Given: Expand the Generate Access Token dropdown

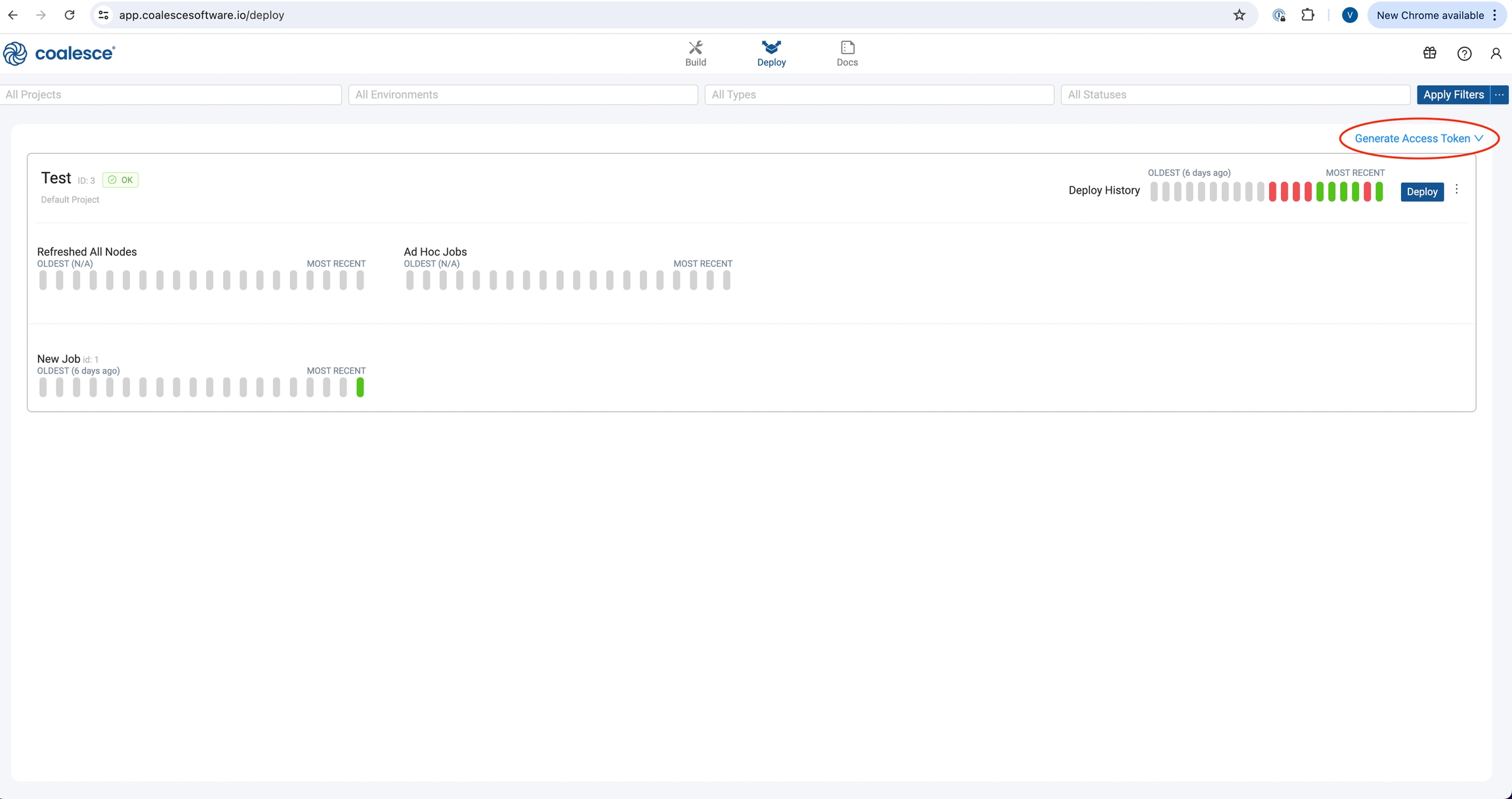Looking at the screenshot, I should coord(1418,139).
